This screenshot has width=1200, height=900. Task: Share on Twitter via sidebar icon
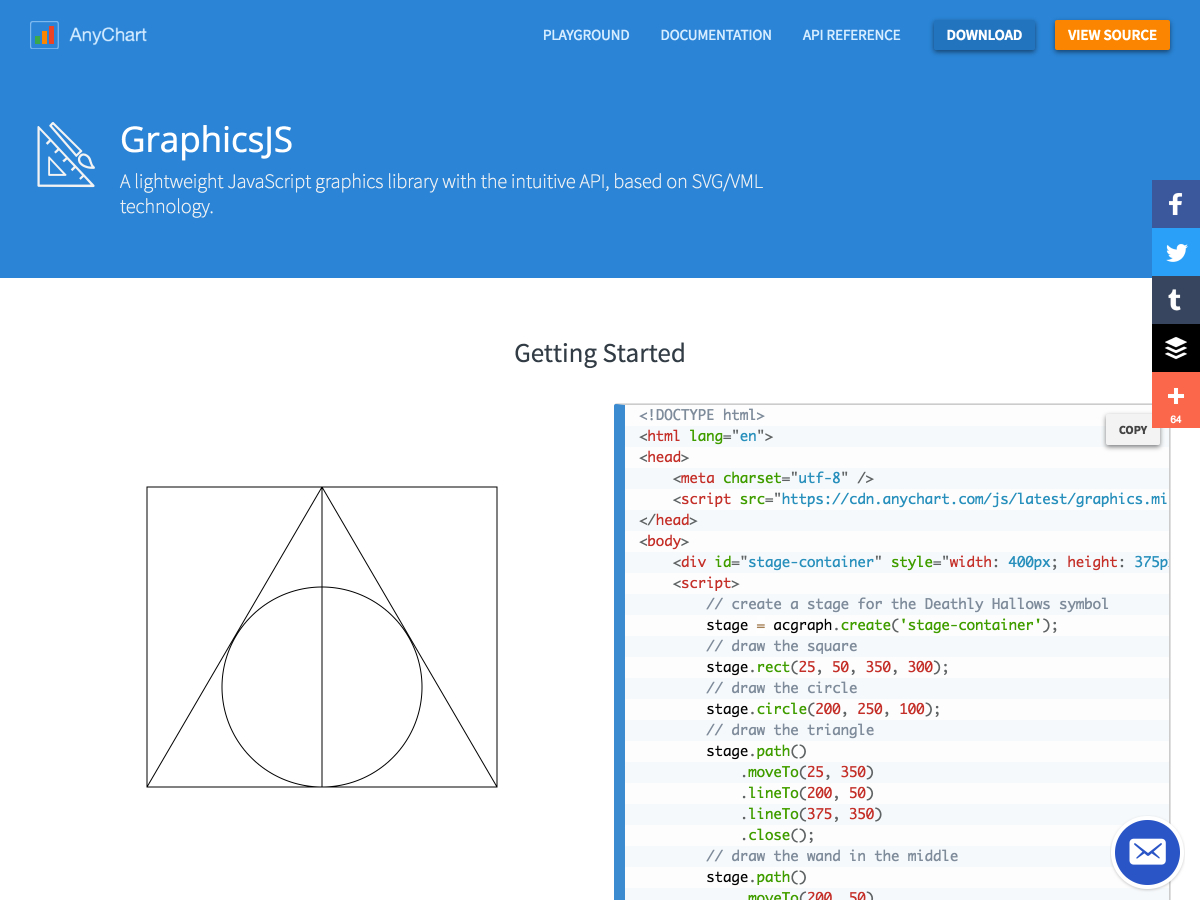click(x=1176, y=252)
